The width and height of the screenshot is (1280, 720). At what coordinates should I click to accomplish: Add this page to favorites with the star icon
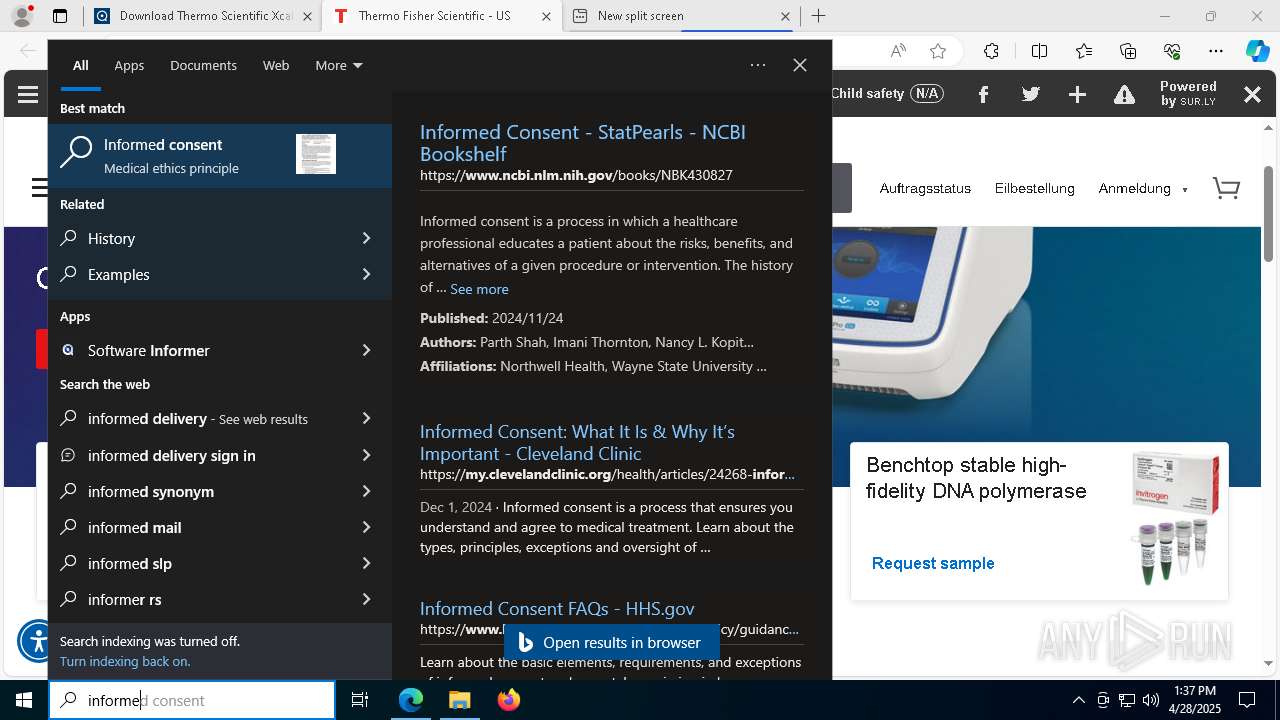pyautogui.click(x=938, y=51)
